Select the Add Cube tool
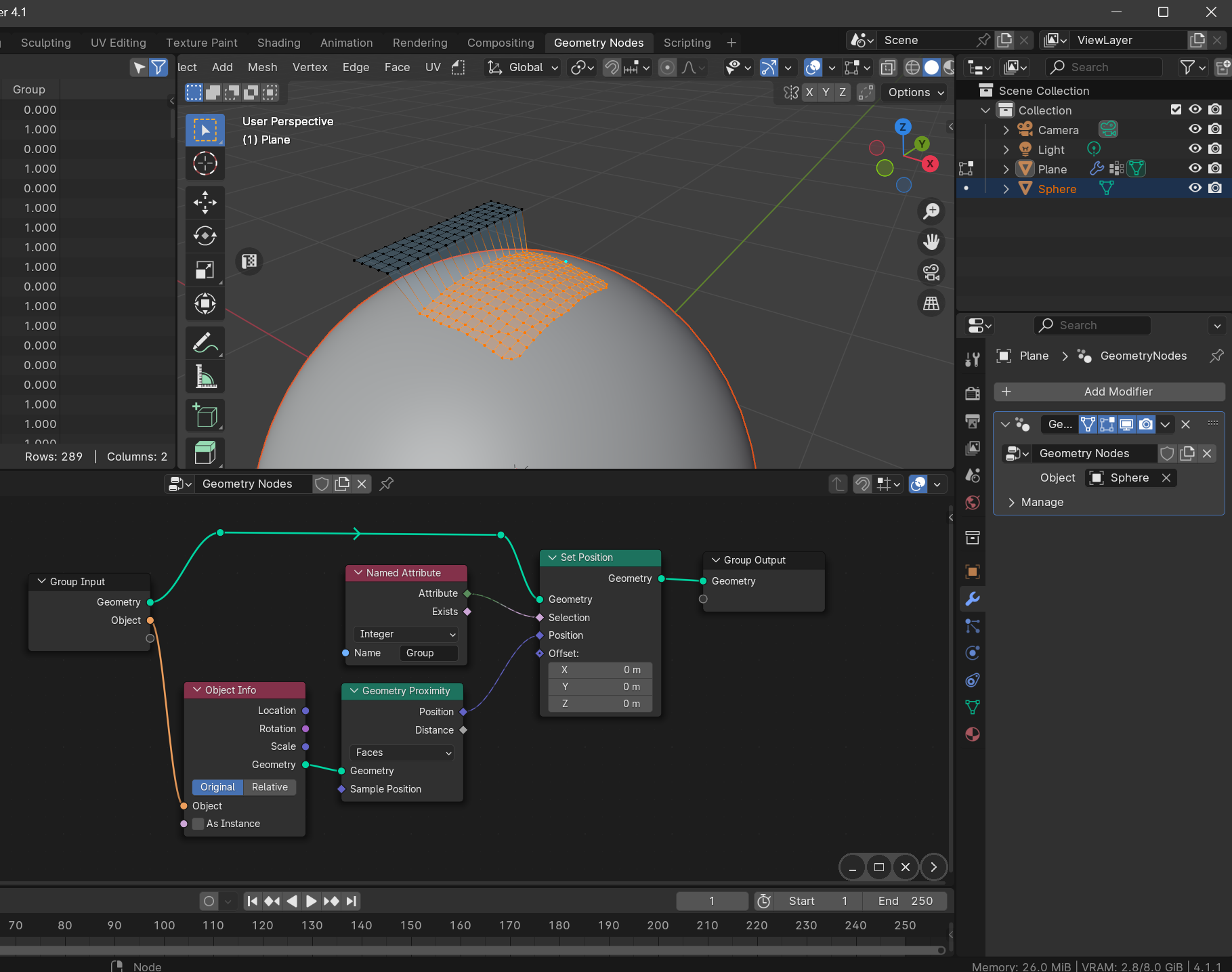The height and width of the screenshot is (972, 1232). (205, 415)
